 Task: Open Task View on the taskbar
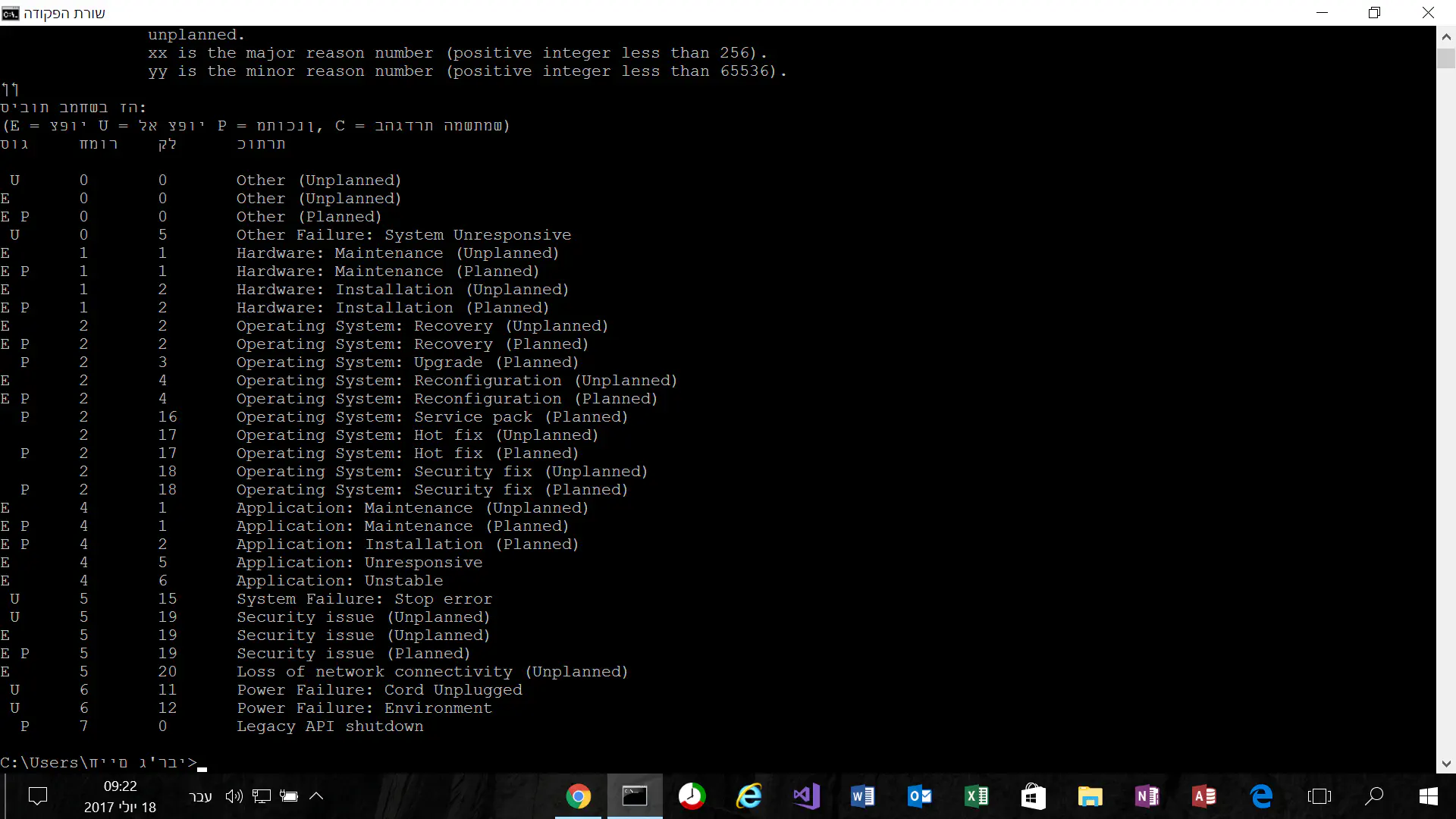[1319, 796]
